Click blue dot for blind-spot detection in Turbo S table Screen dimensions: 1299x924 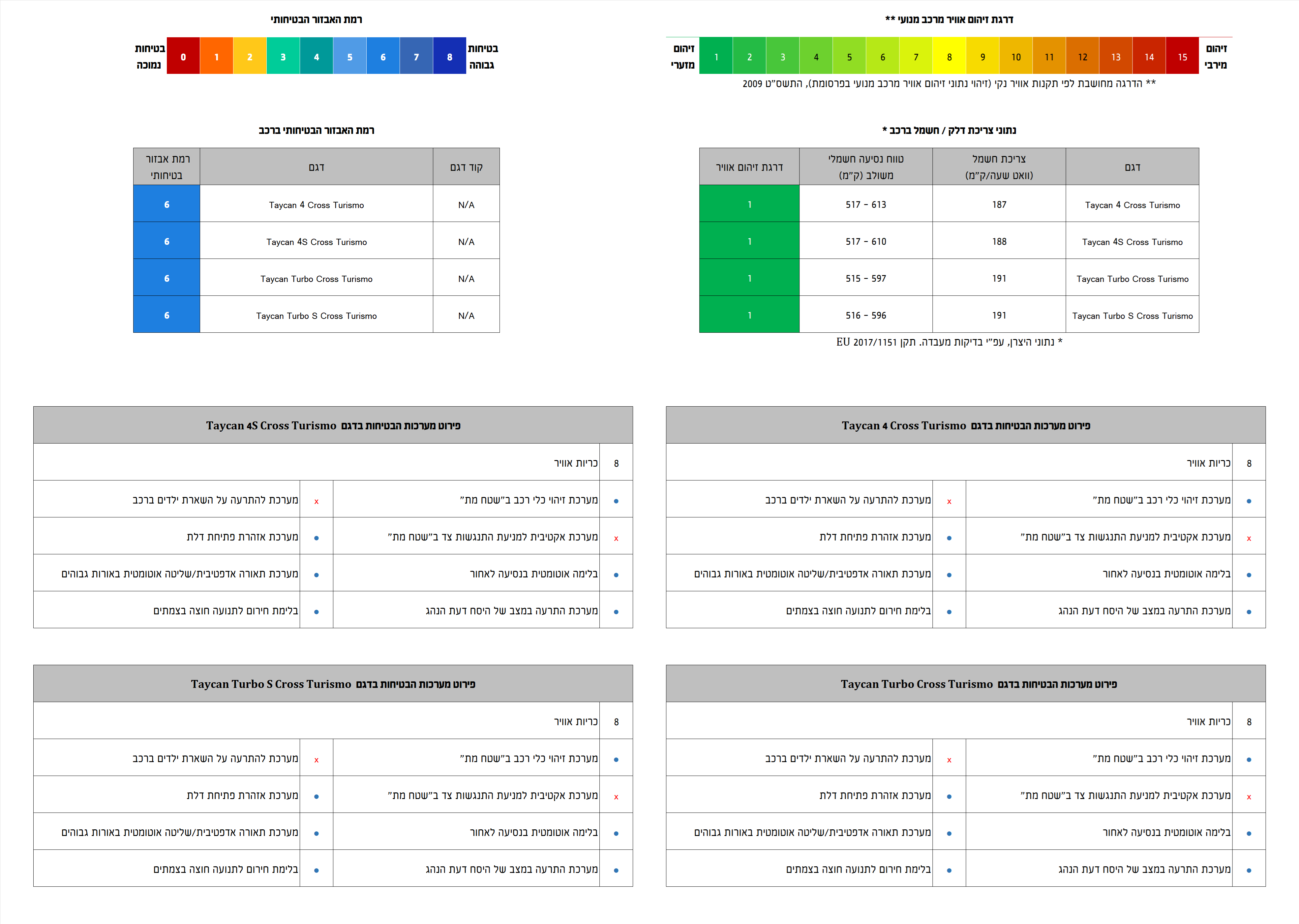click(x=616, y=759)
